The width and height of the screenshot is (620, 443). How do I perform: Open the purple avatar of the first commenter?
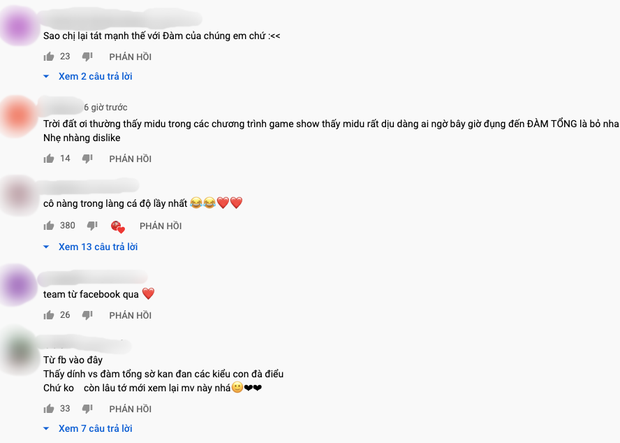click(19, 28)
